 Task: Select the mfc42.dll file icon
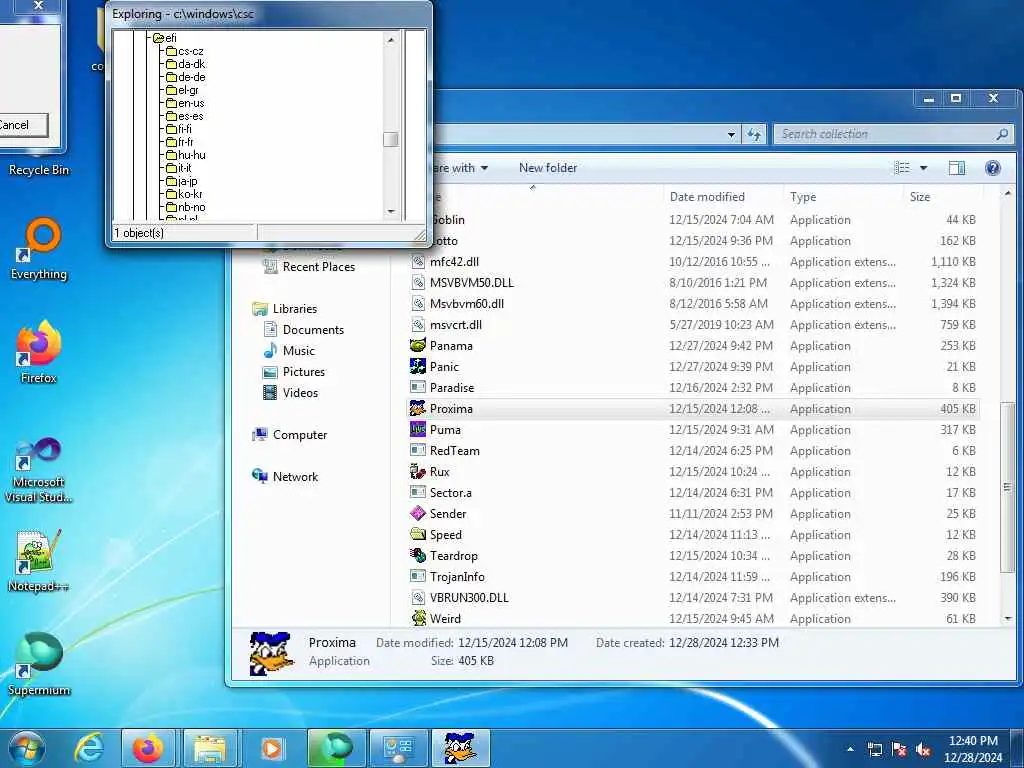point(417,261)
